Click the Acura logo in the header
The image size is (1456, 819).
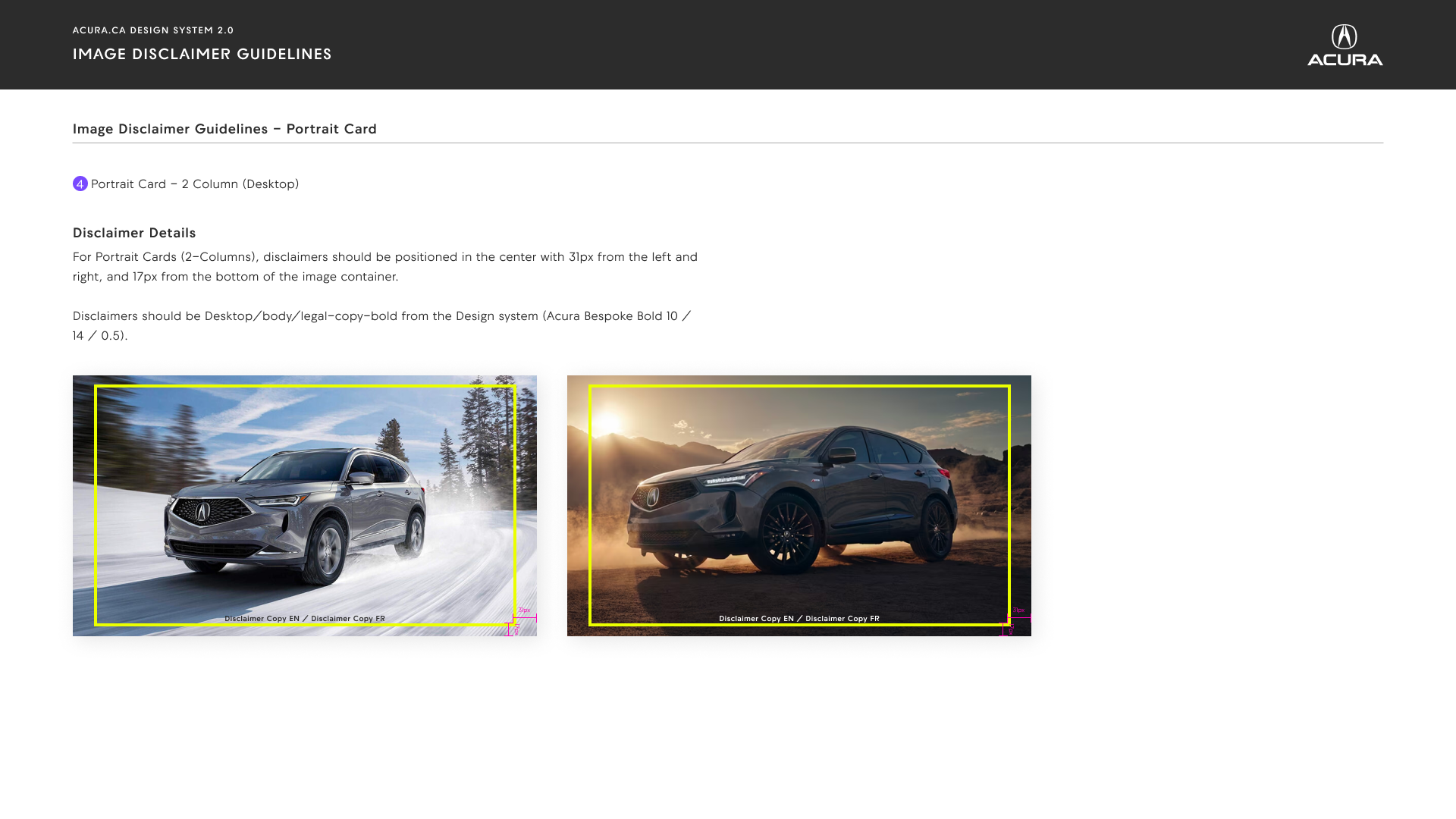[1345, 45]
